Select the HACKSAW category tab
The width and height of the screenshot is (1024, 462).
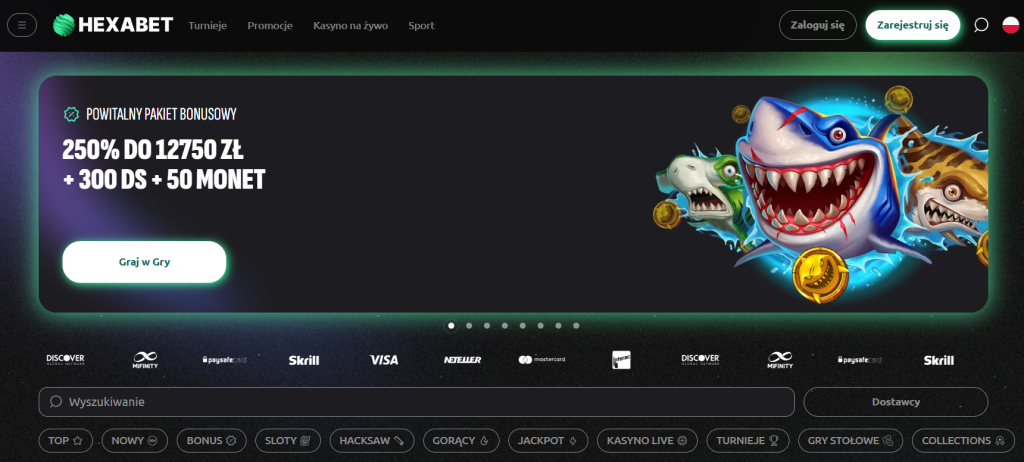coord(372,440)
